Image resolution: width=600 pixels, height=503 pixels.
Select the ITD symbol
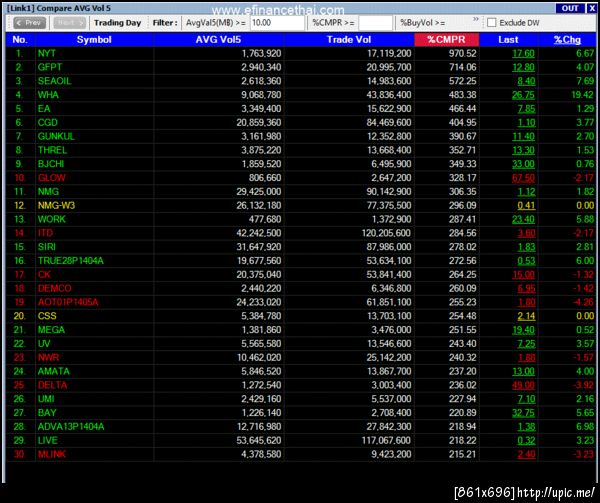(x=45, y=233)
